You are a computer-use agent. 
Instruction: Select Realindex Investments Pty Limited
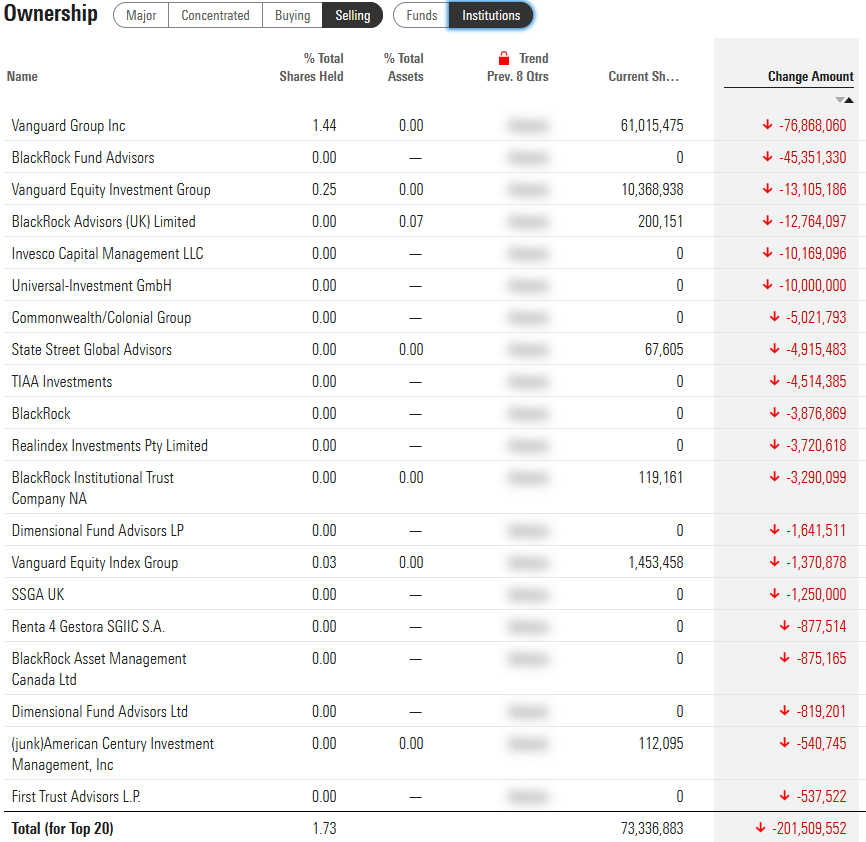point(109,446)
